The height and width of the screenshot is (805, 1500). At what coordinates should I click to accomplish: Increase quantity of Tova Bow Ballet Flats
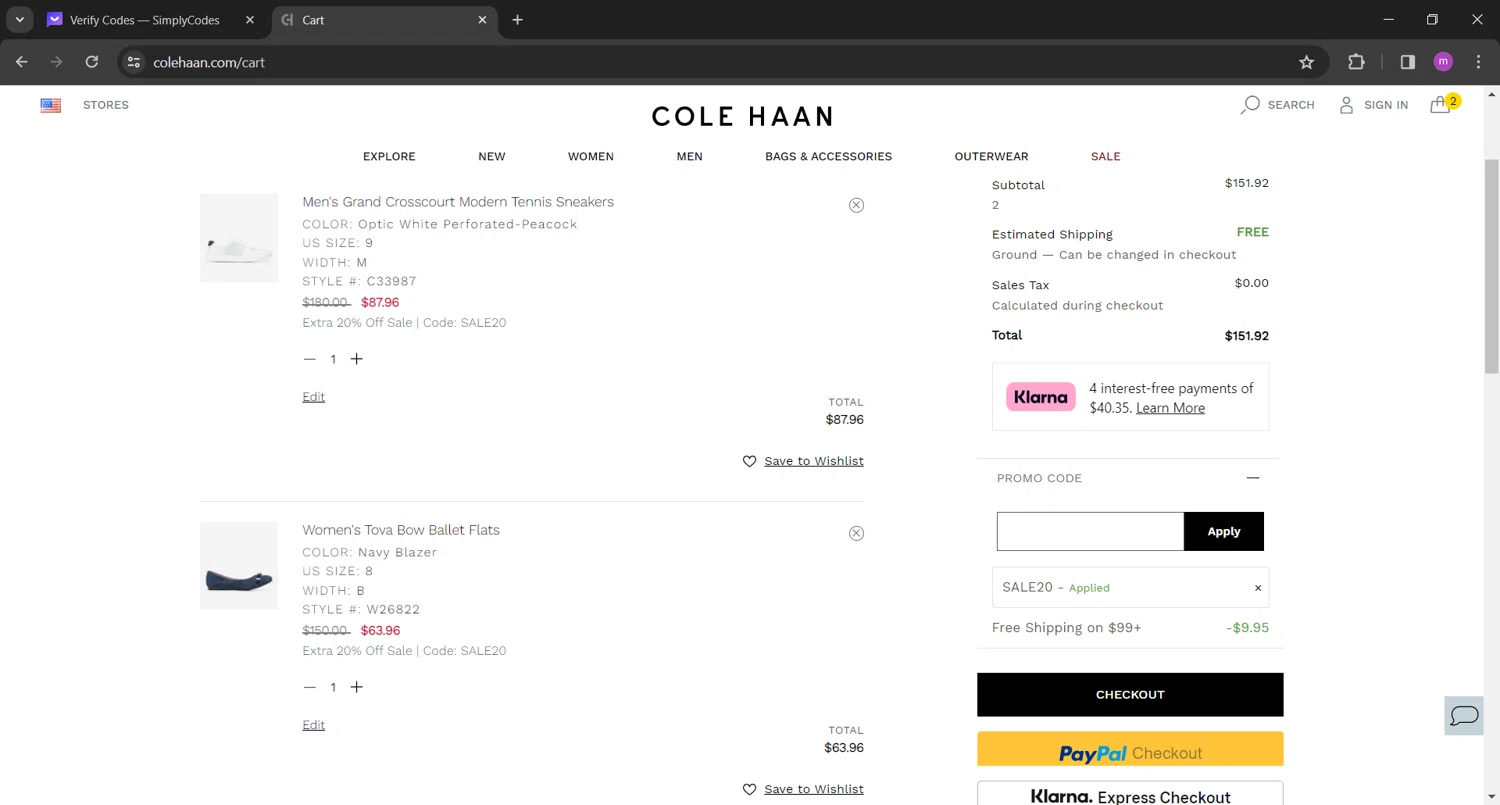point(357,687)
